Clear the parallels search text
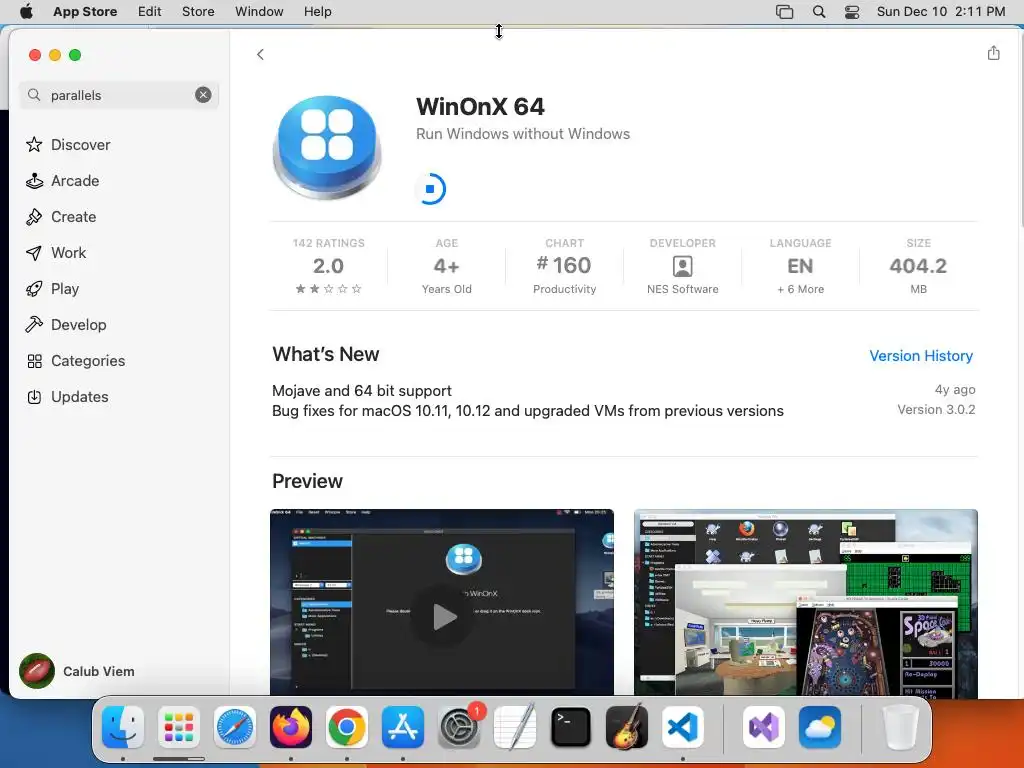 click(203, 95)
